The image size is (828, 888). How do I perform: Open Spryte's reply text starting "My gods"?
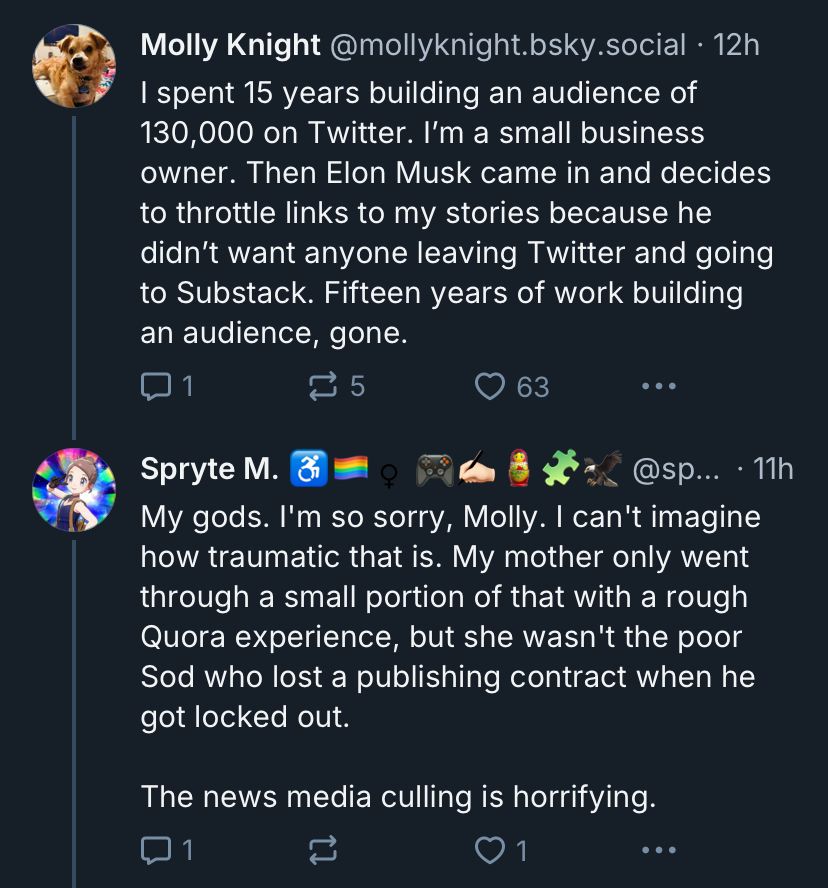tap(450, 617)
